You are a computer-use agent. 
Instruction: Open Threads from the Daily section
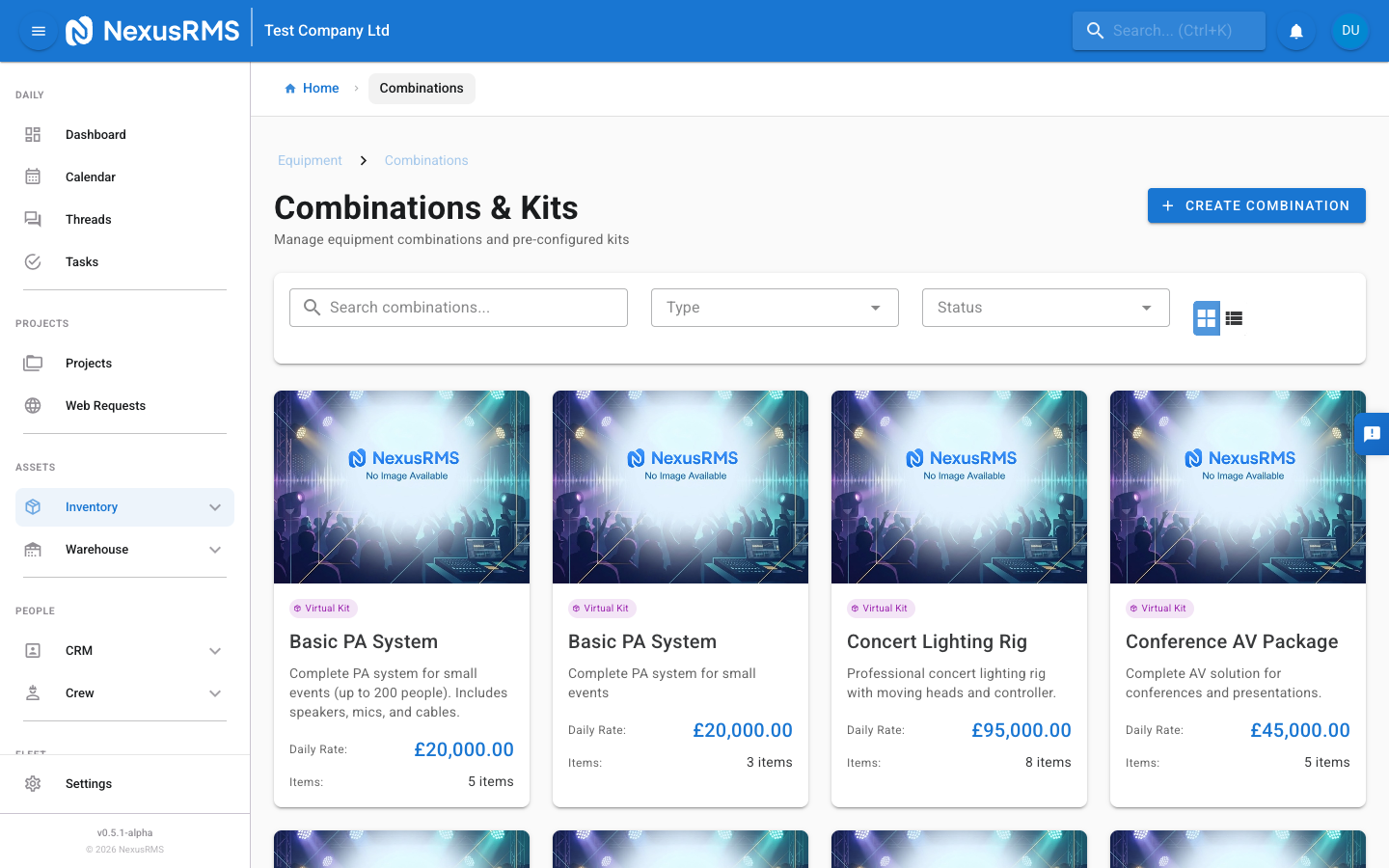(88, 219)
